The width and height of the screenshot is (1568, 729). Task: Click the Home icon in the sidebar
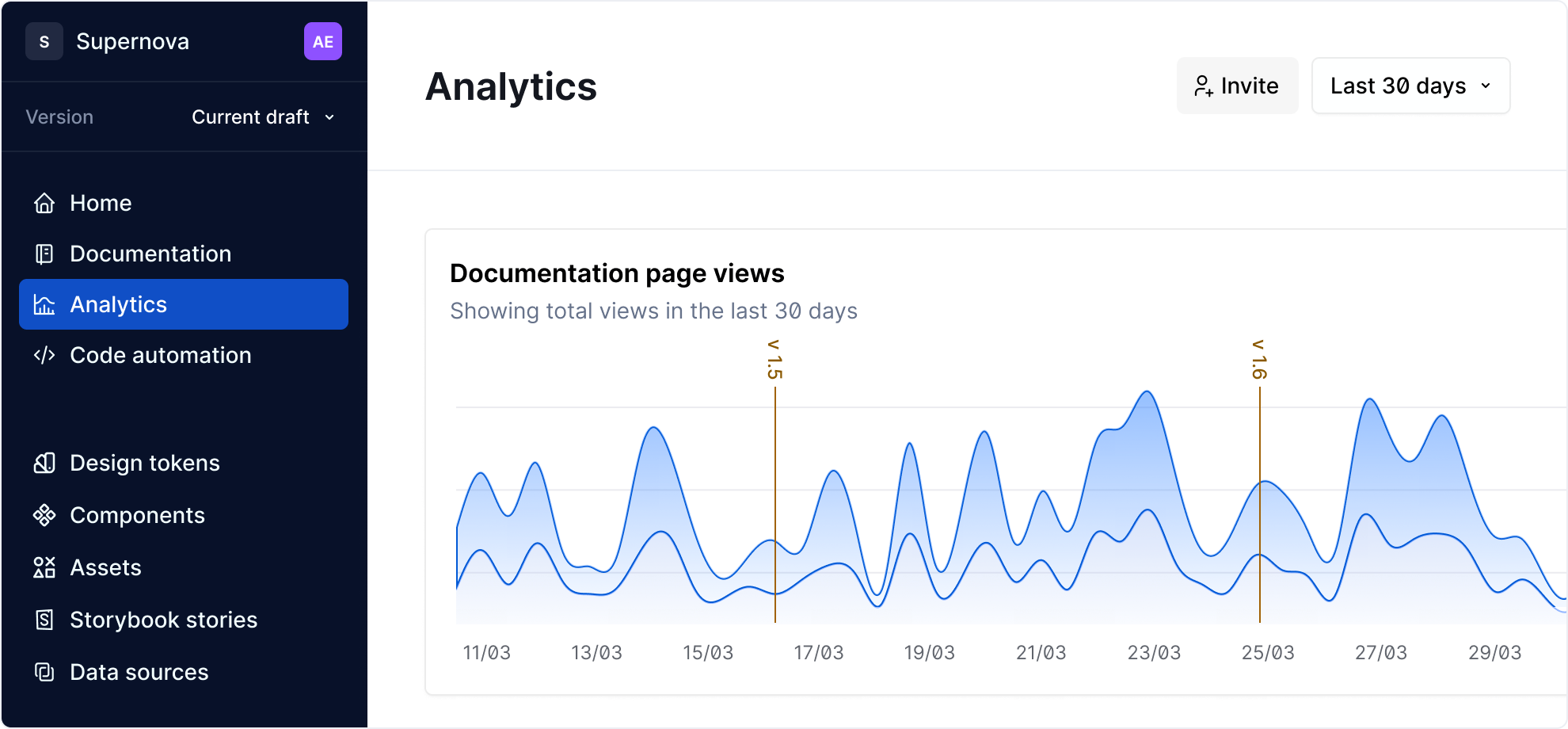click(x=44, y=203)
